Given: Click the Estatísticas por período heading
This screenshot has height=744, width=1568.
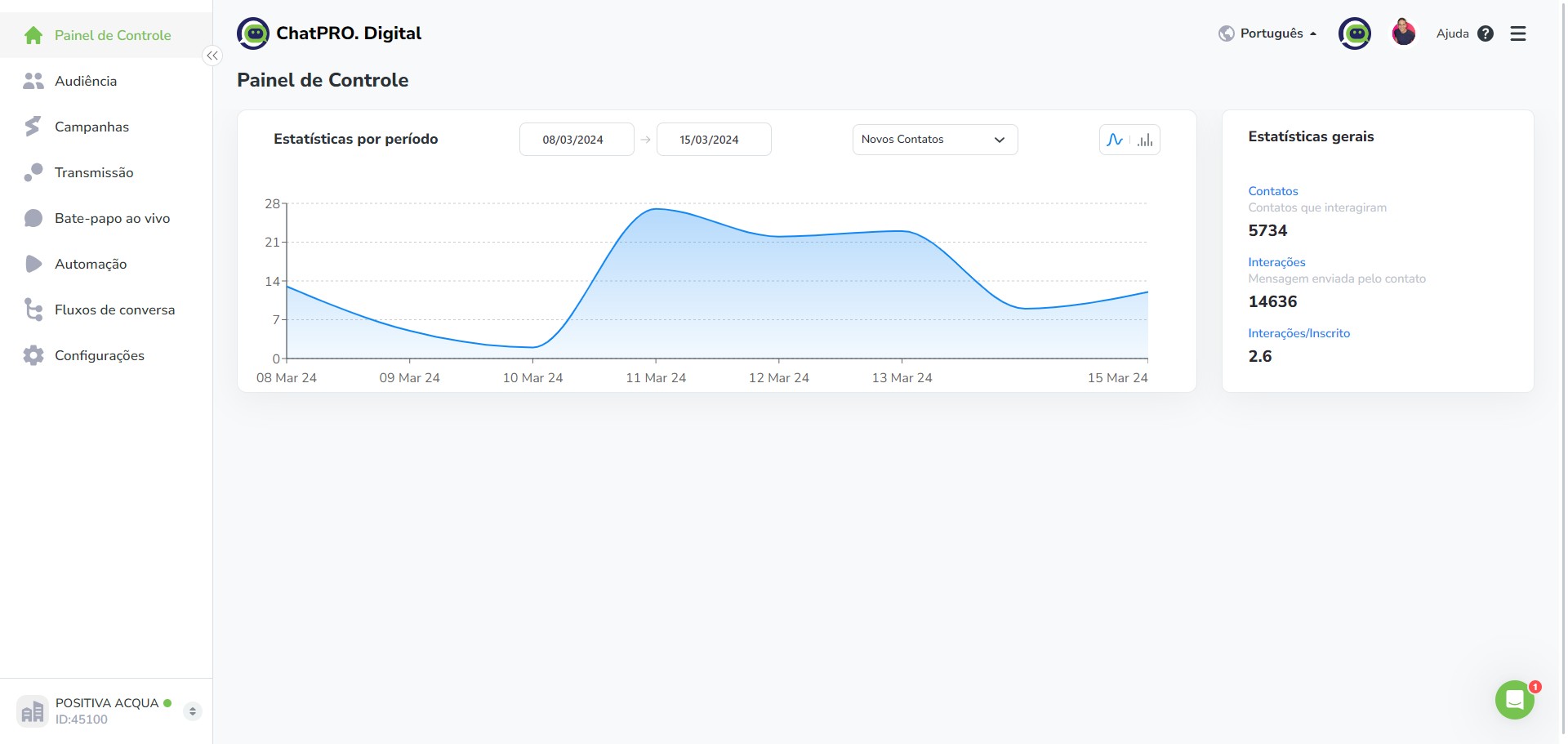Looking at the screenshot, I should [x=356, y=139].
